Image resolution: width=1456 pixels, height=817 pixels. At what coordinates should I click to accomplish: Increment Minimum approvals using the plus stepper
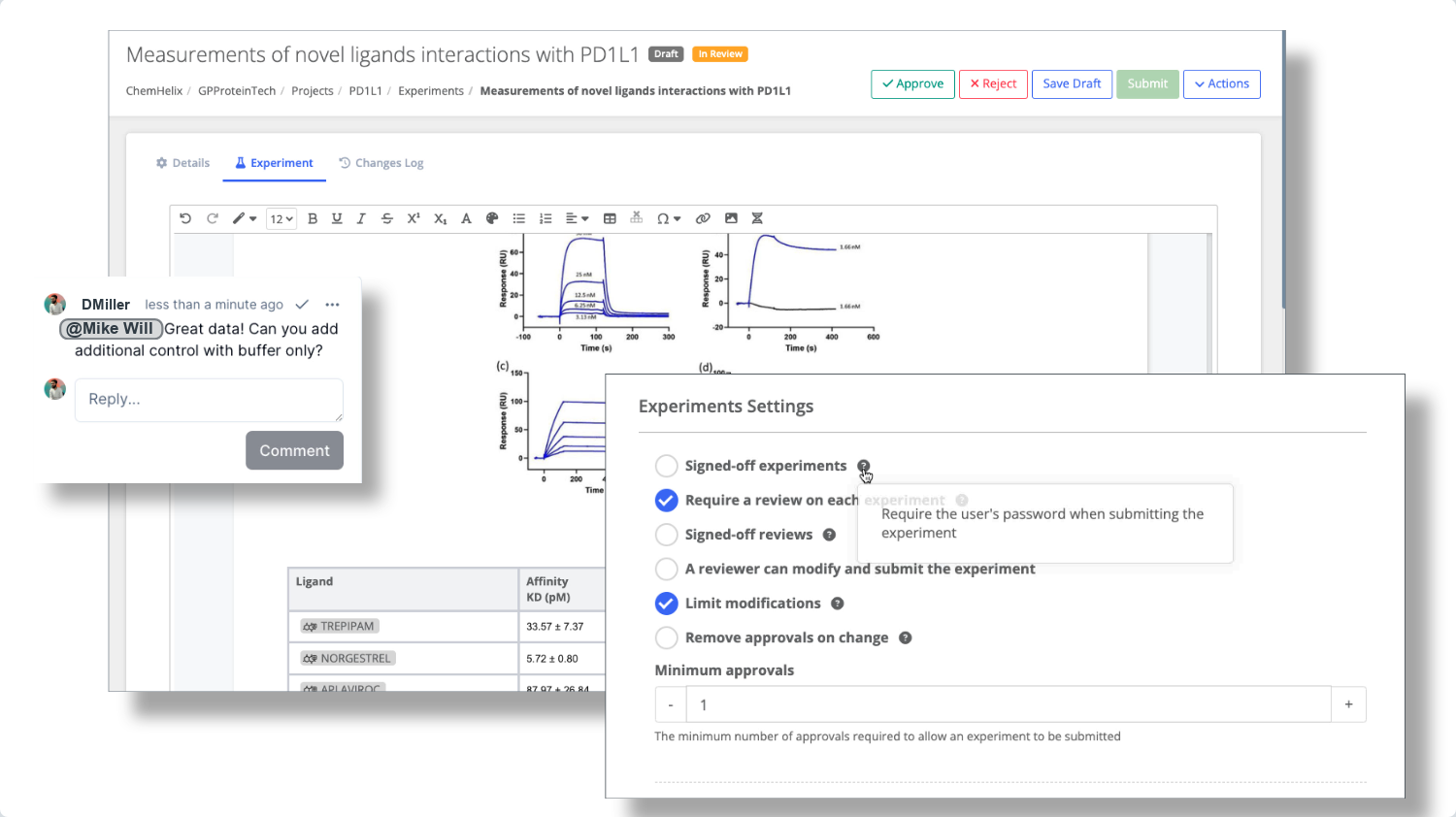[x=1348, y=704]
